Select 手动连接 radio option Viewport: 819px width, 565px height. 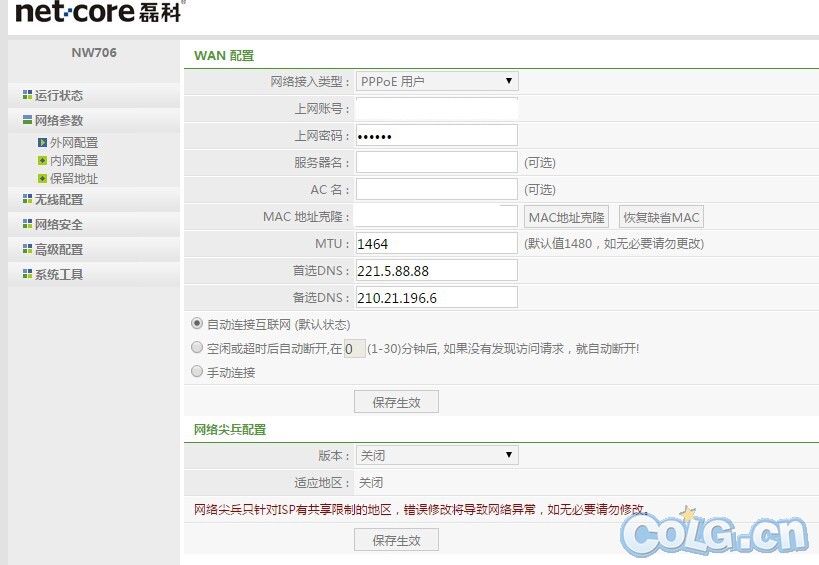click(197, 371)
